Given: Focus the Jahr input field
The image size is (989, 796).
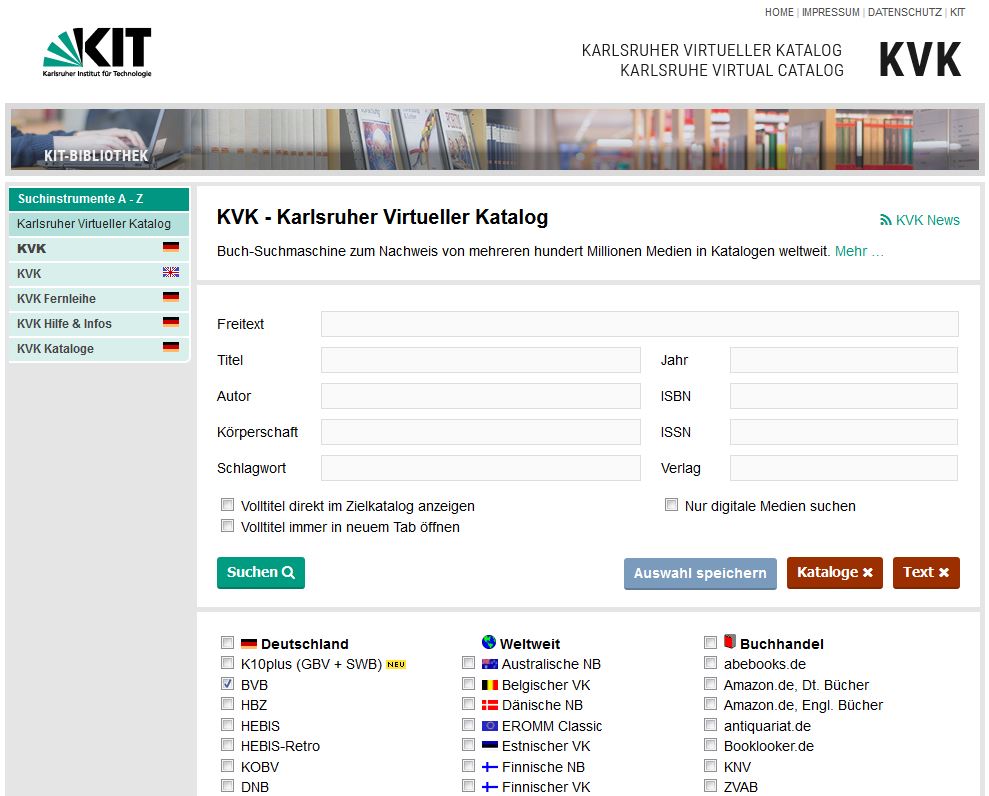Looking at the screenshot, I should click(x=844, y=360).
